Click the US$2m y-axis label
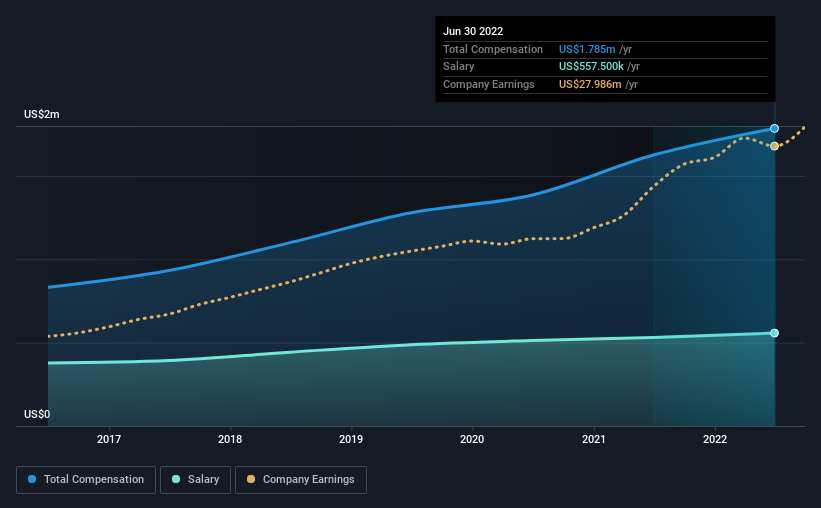 (x=42, y=114)
